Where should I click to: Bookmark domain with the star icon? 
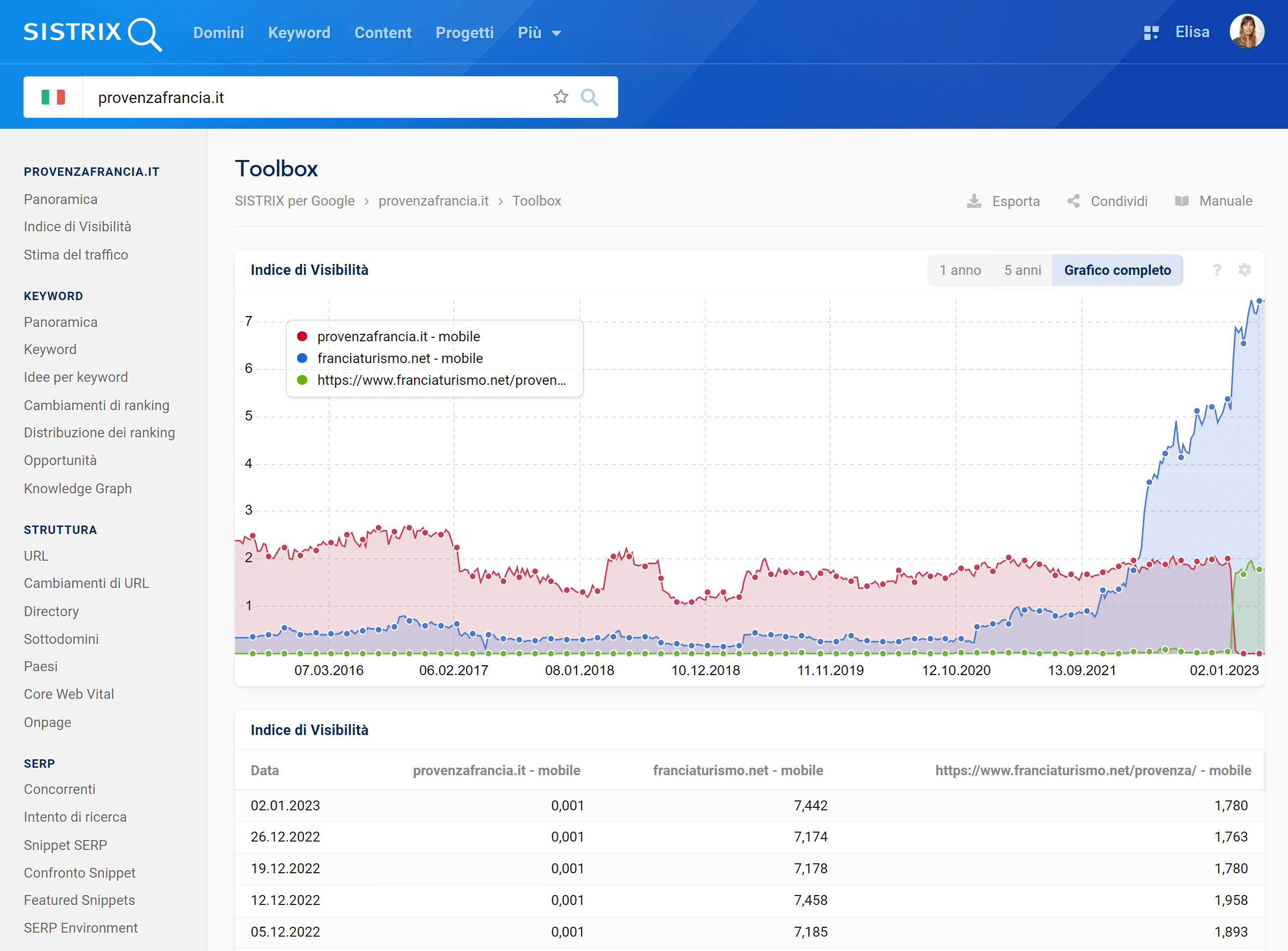tap(561, 97)
